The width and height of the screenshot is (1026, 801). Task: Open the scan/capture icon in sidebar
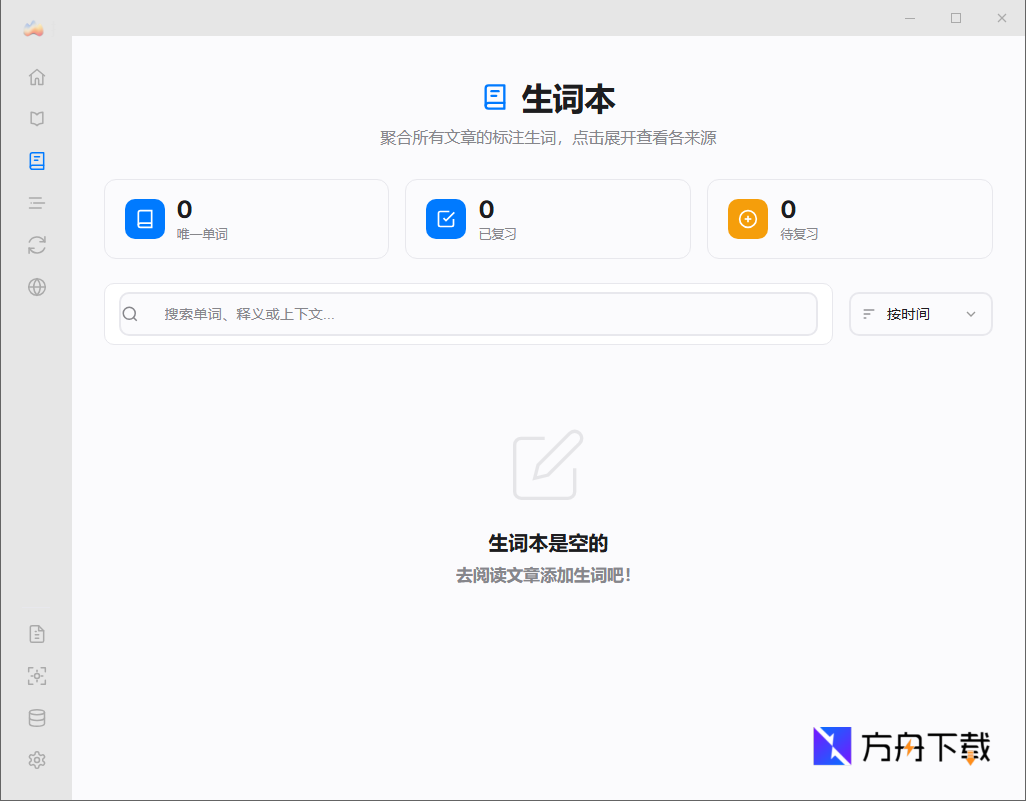36,676
